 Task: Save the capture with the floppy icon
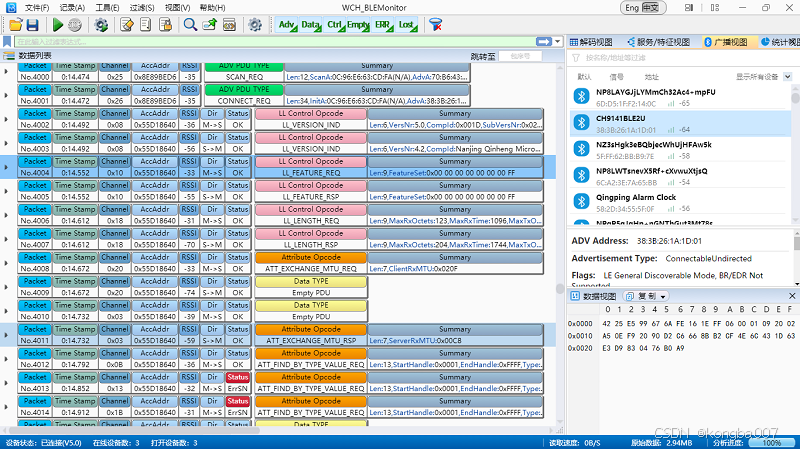(33, 24)
